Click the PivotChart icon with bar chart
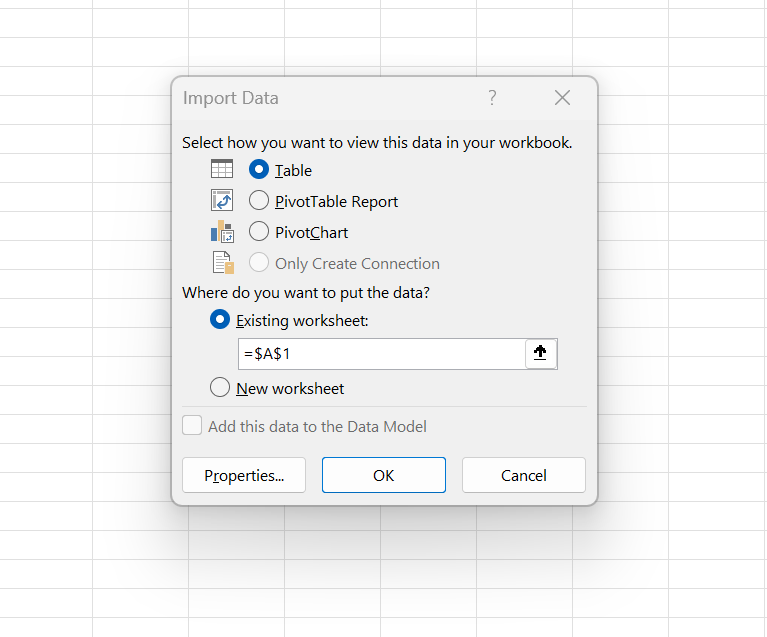The width and height of the screenshot is (767, 637). [222, 232]
